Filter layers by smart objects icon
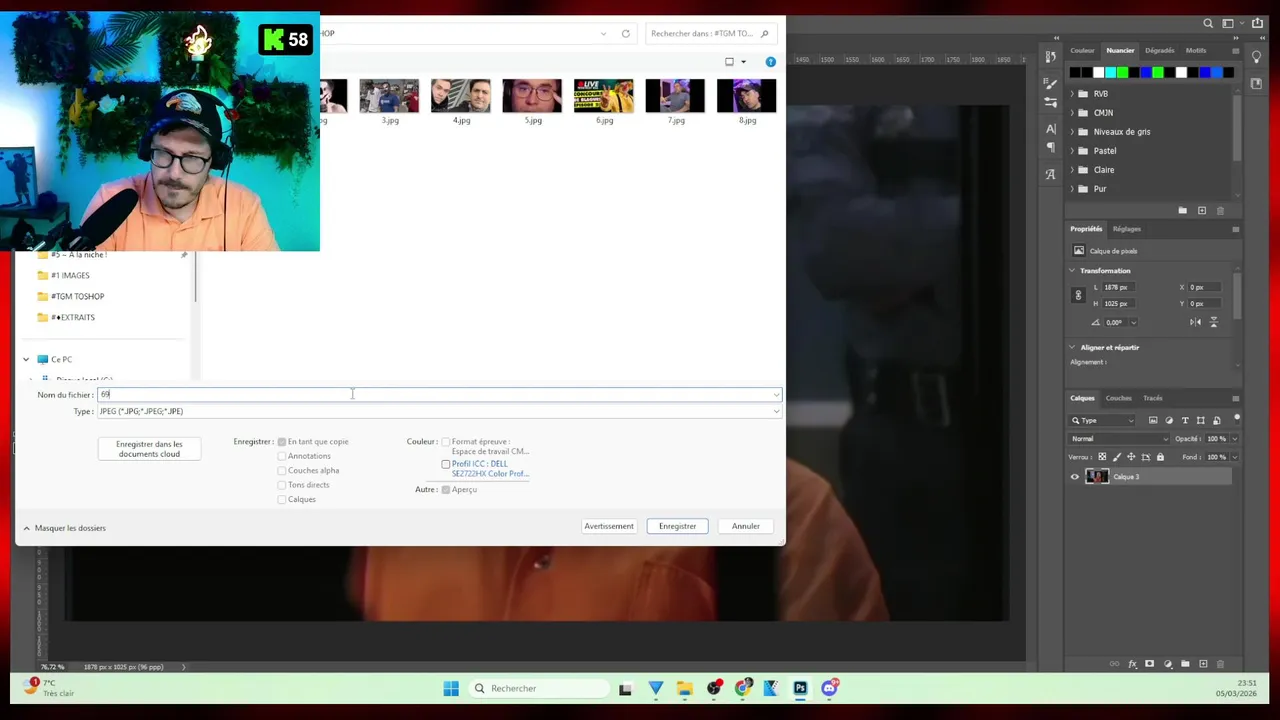 tap(1217, 420)
